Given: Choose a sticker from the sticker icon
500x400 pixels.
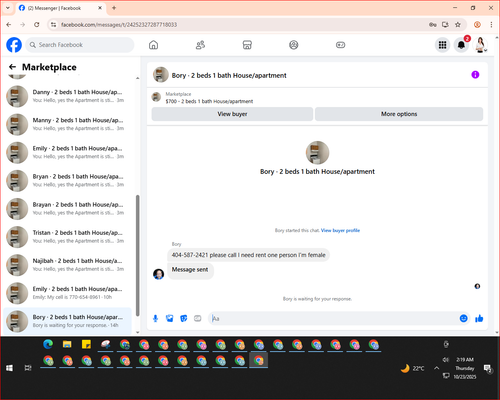Looking at the screenshot, I should pos(184,318).
